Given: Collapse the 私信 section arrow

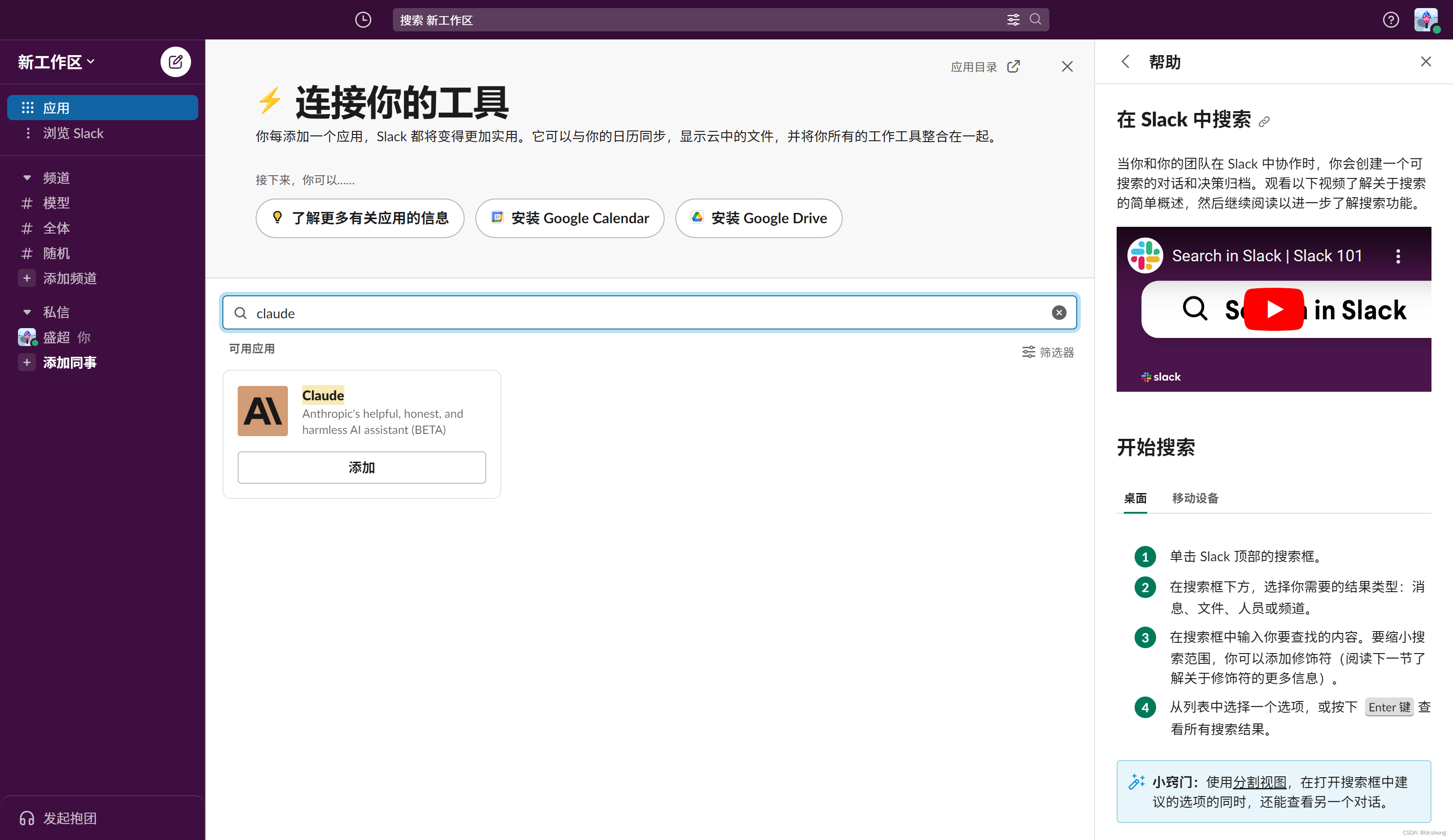Looking at the screenshot, I should click(x=26, y=312).
